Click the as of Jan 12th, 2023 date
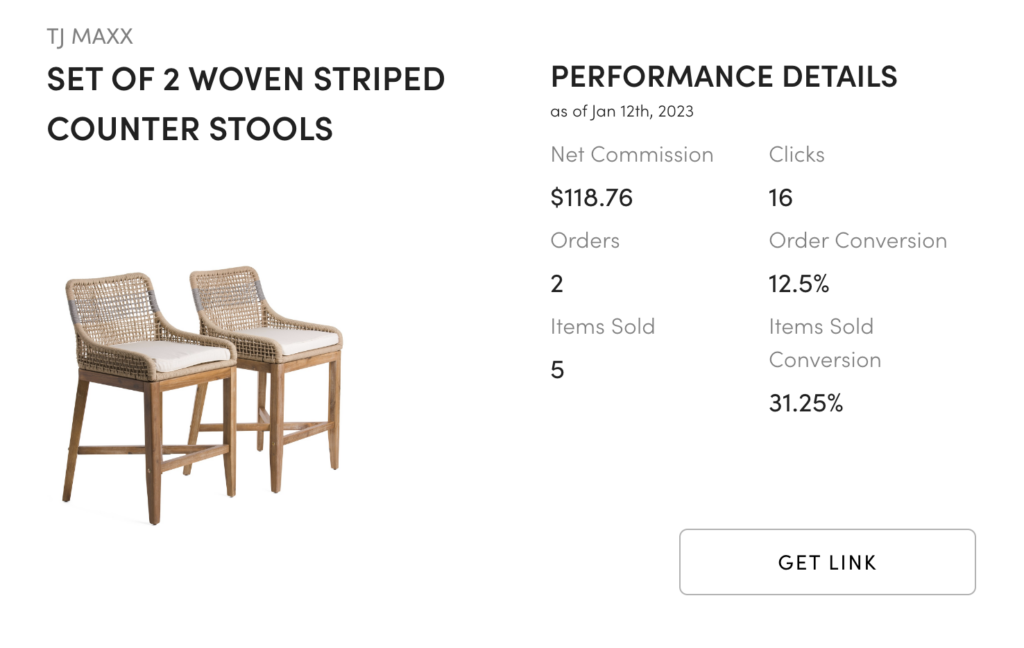Image resolution: width=1024 pixels, height=648 pixels. pyautogui.click(x=622, y=111)
